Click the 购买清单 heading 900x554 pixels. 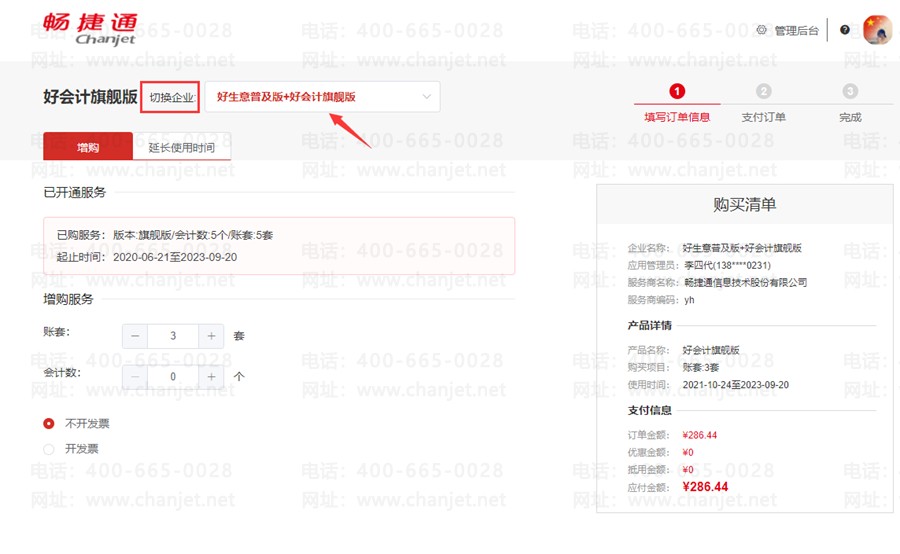(x=744, y=204)
